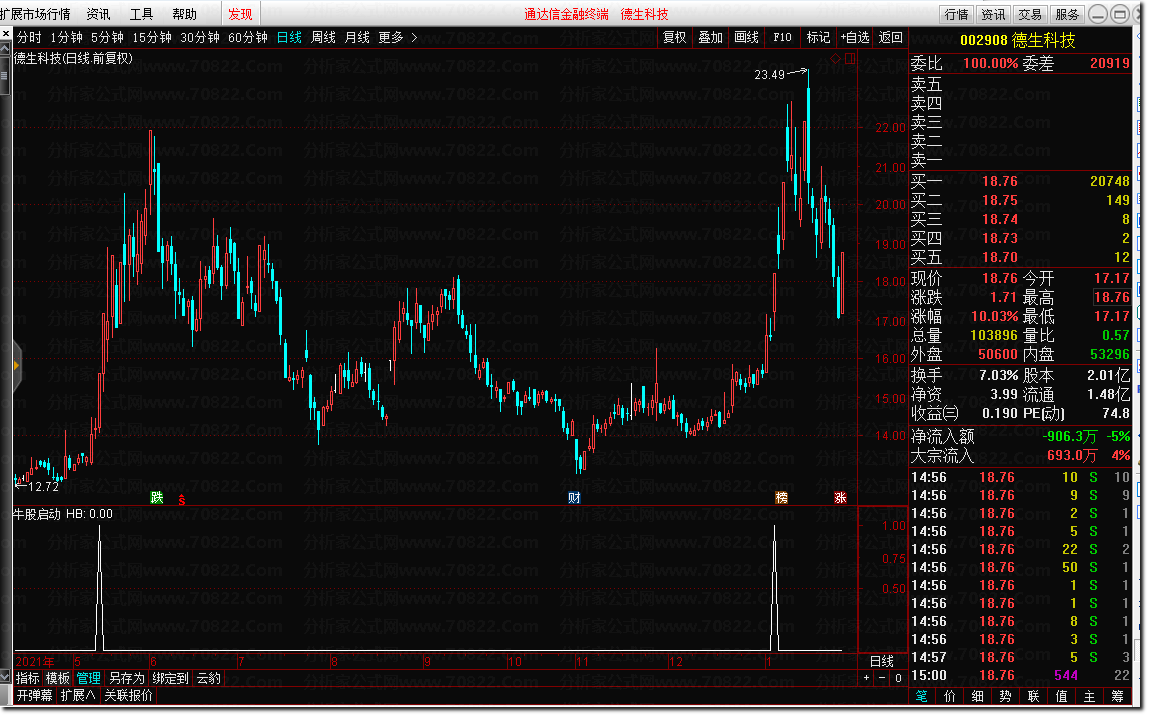
Task: Reset chart zoom with 0 button
Action: coord(898,678)
